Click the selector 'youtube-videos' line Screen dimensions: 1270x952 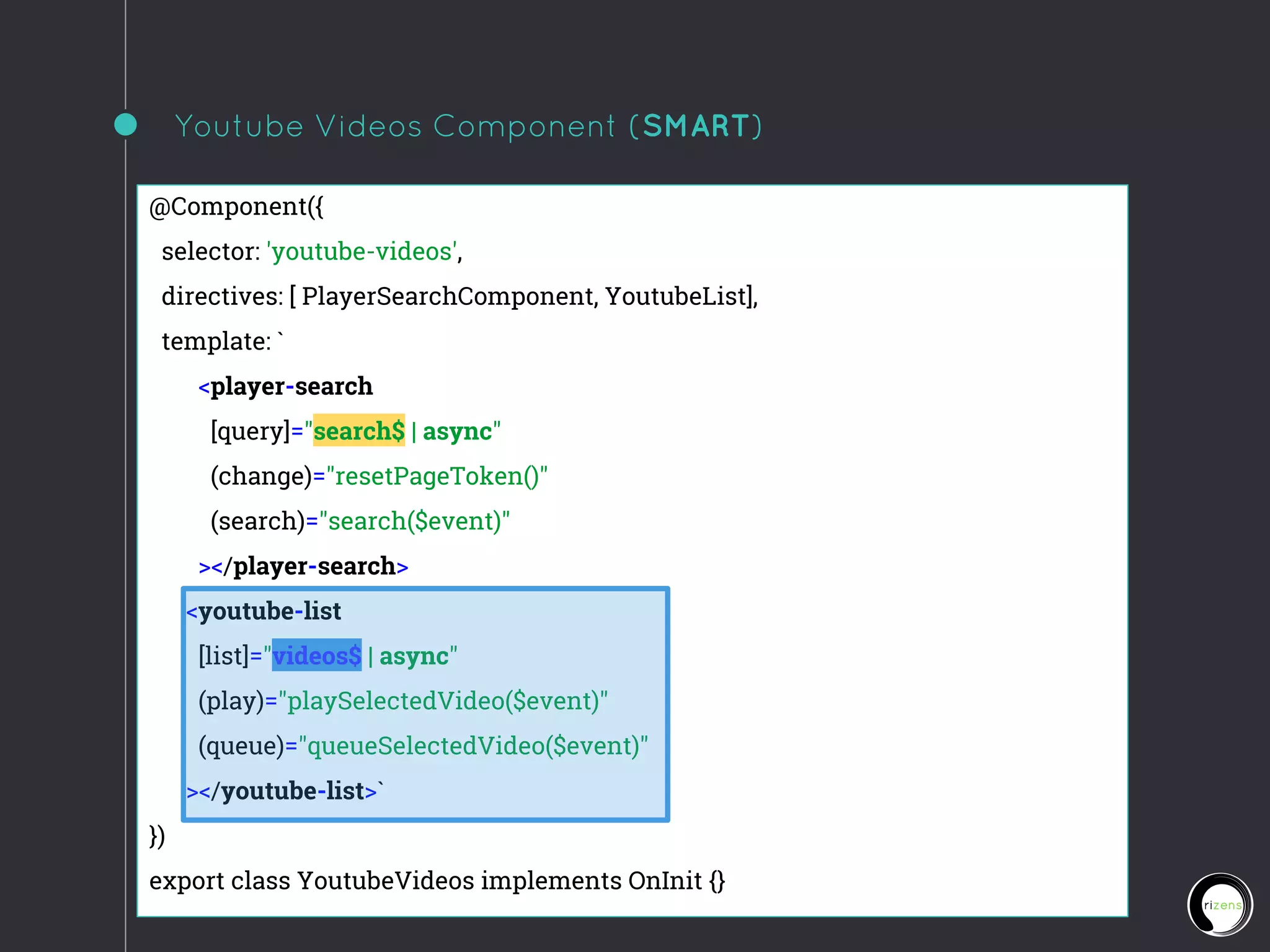[x=312, y=252]
